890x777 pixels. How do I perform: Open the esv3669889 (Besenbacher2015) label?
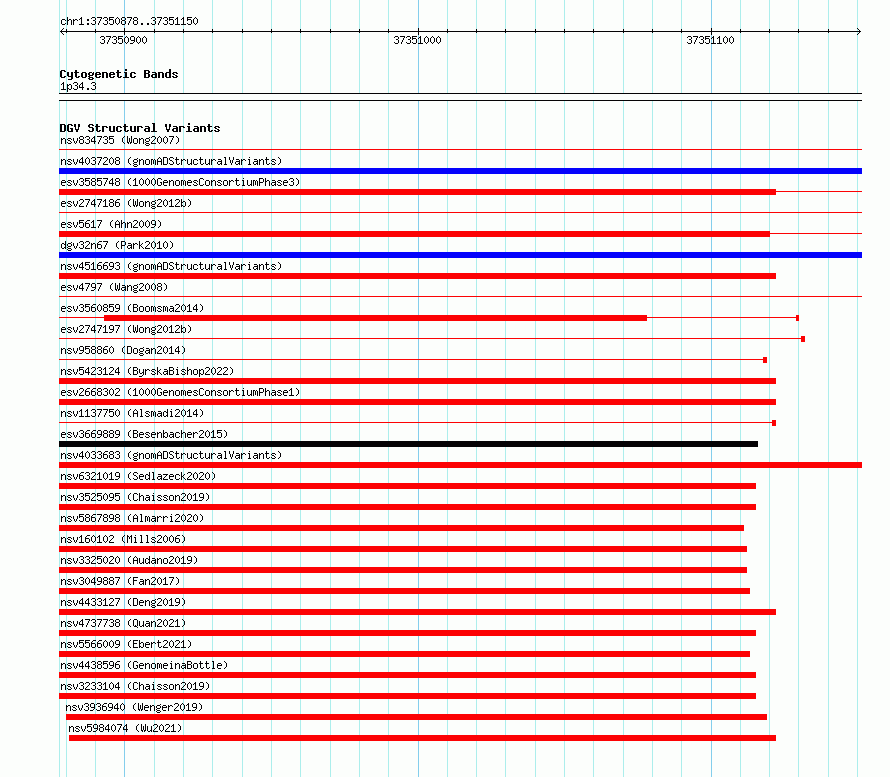[144, 434]
